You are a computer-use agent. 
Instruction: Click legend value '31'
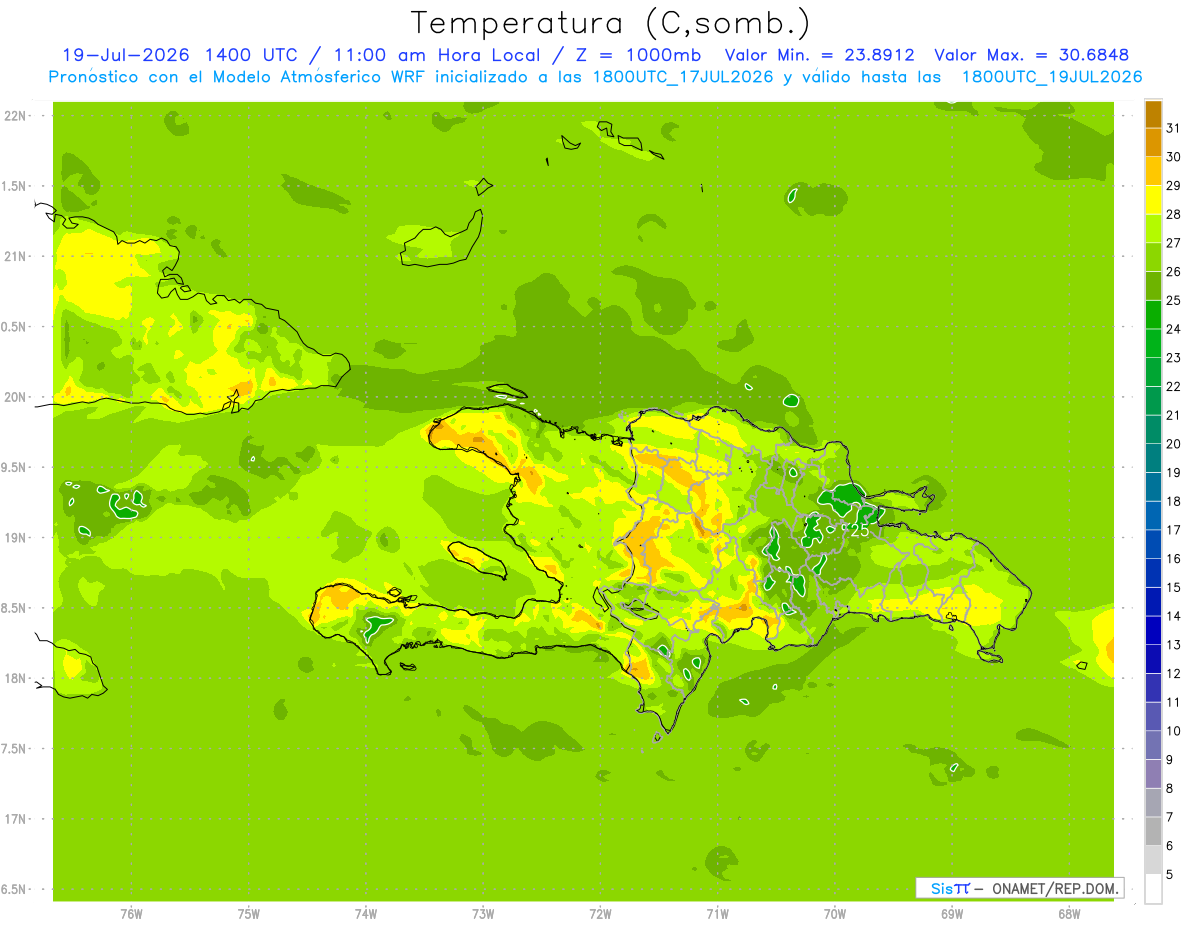[x=1175, y=129]
